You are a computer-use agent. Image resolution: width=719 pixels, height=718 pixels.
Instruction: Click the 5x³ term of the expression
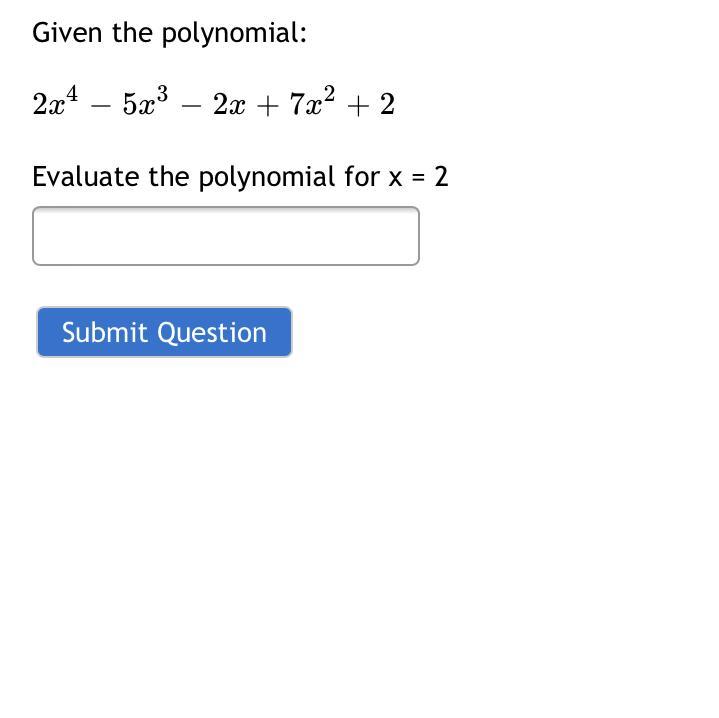tap(145, 103)
